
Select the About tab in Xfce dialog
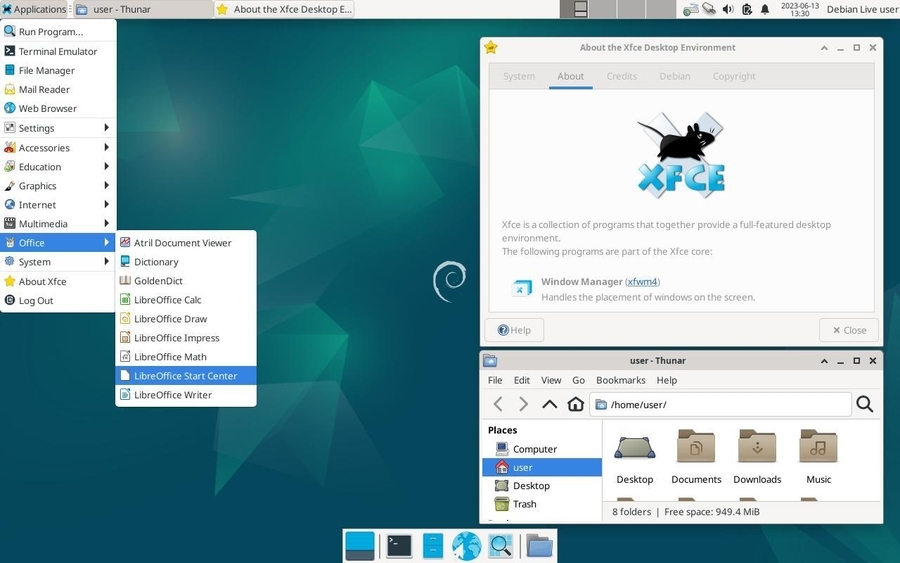[571, 76]
